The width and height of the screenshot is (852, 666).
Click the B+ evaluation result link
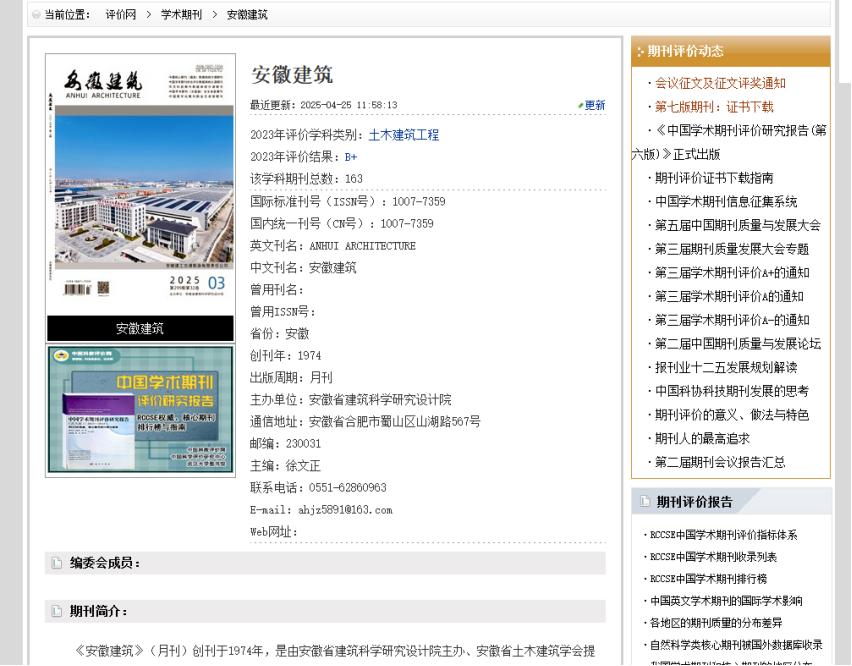(351, 157)
